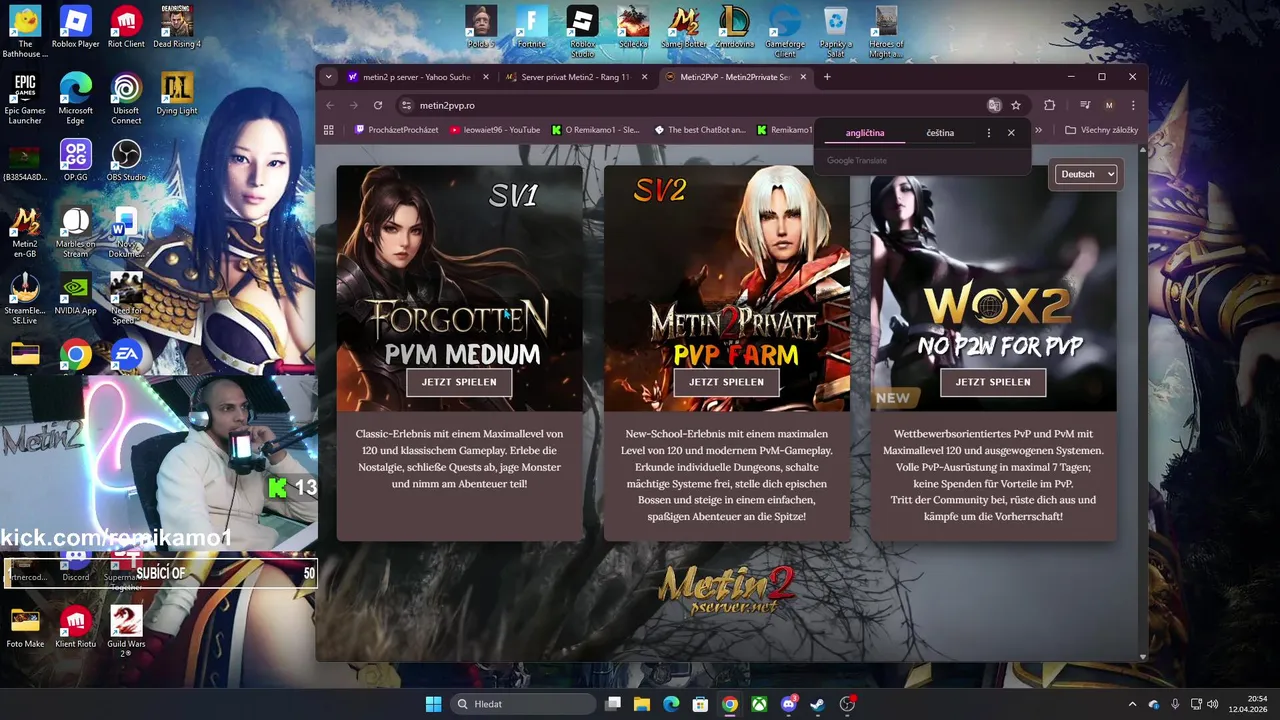The image size is (1280, 720).
Task: Open the Guild Wars 2 desktop icon
Action: click(126, 631)
